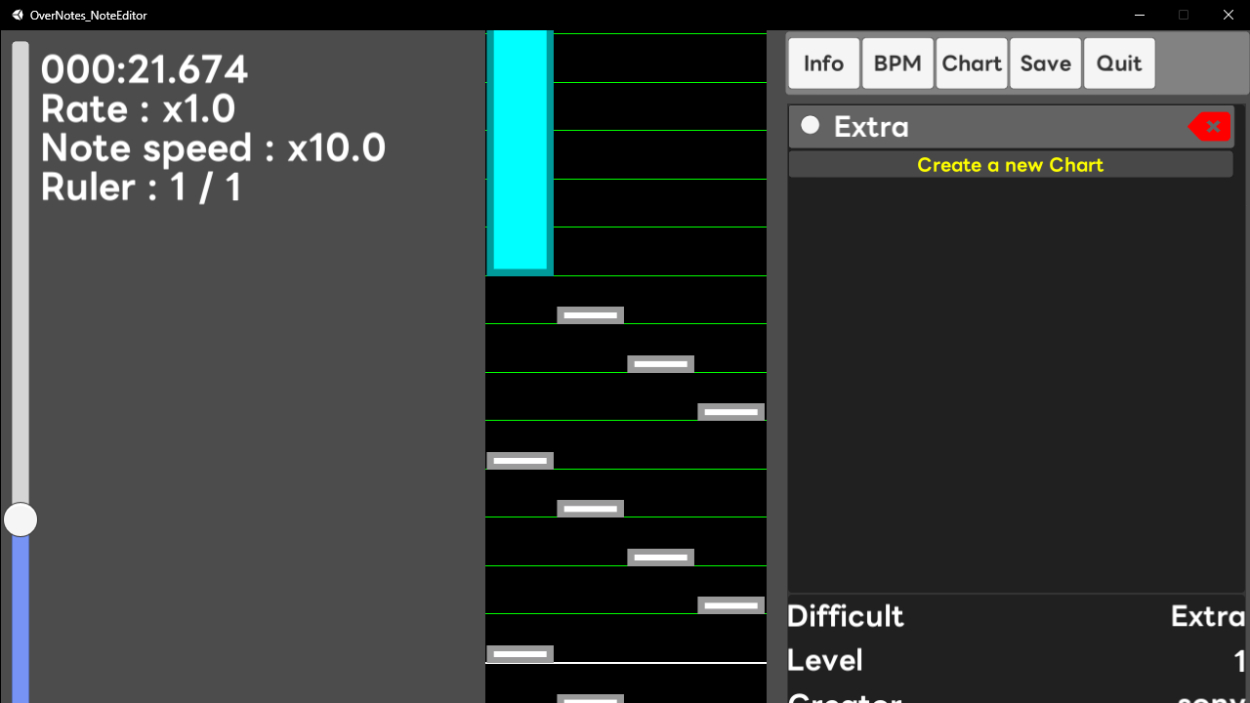Select the topmost white note in fourth lane

pos(731,412)
